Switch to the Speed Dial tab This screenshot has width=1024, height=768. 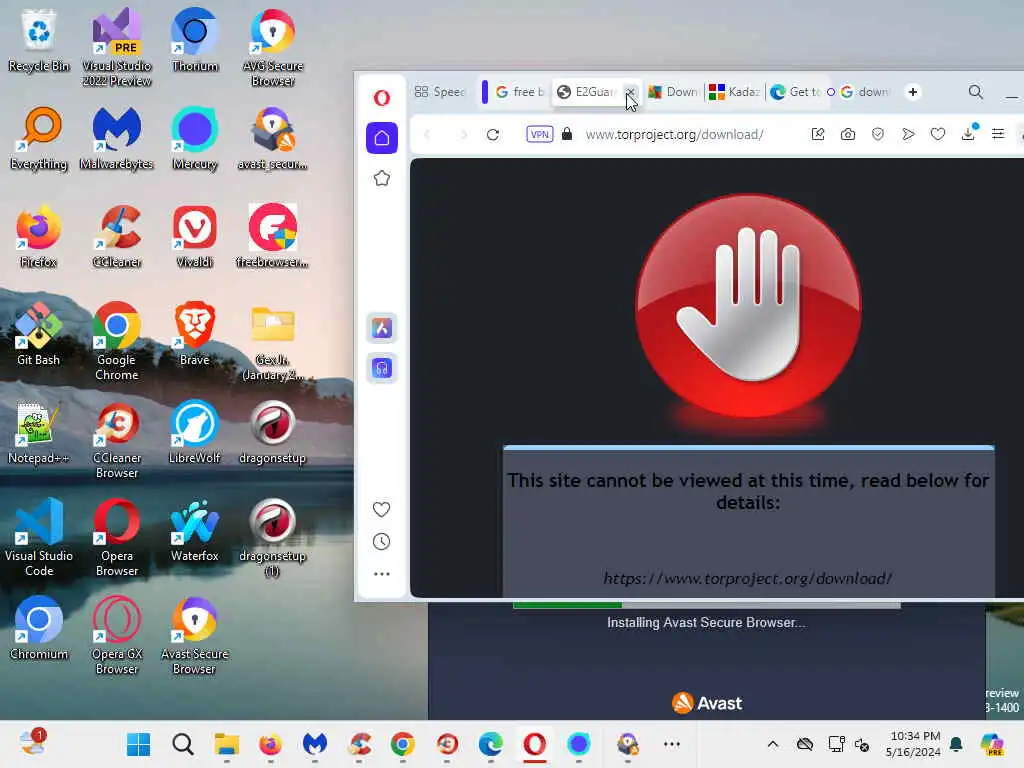point(440,92)
